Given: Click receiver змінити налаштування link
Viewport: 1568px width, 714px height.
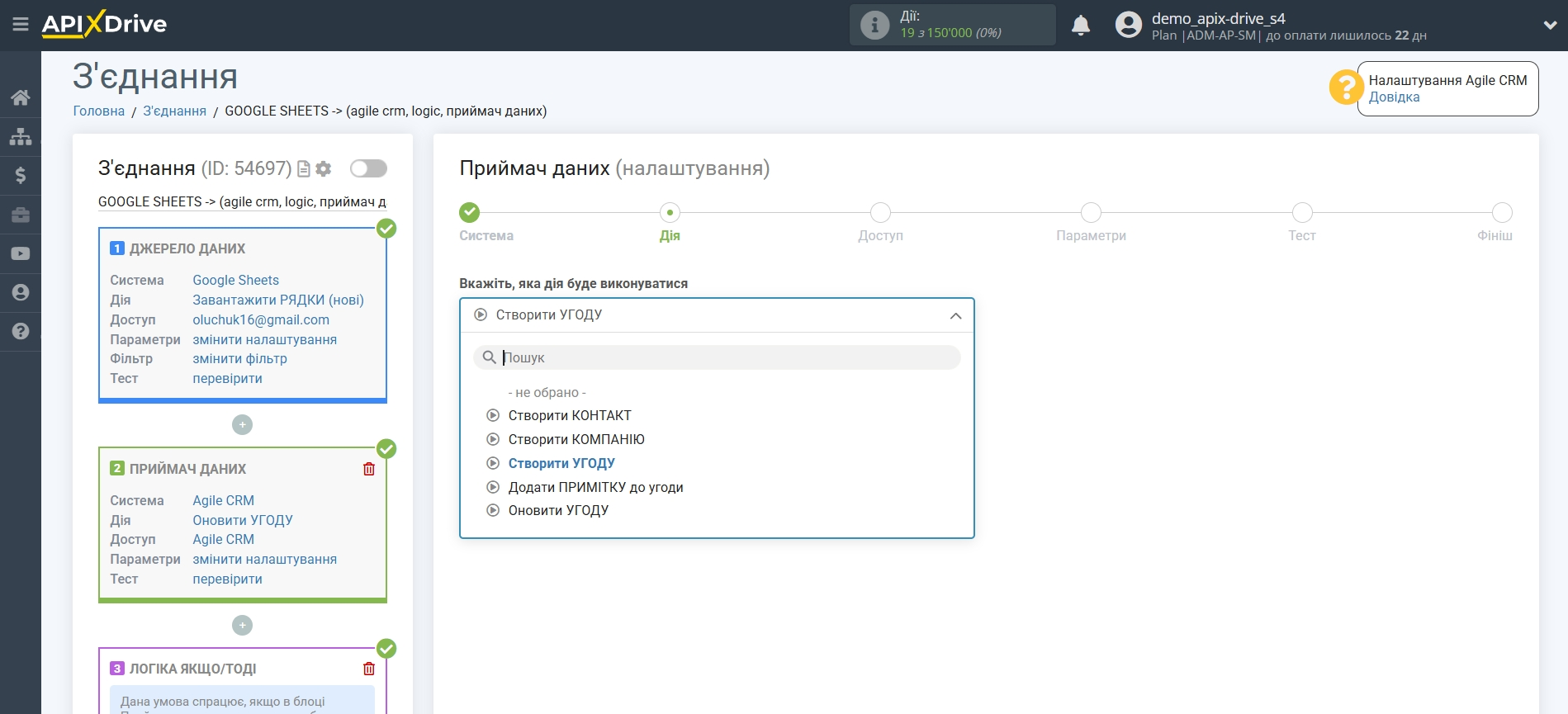Looking at the screenshot, I should click(x=264, y=560).
